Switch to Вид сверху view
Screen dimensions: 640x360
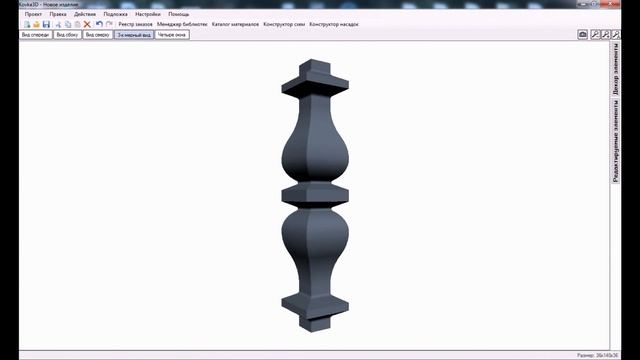click(x=98, y=35)
